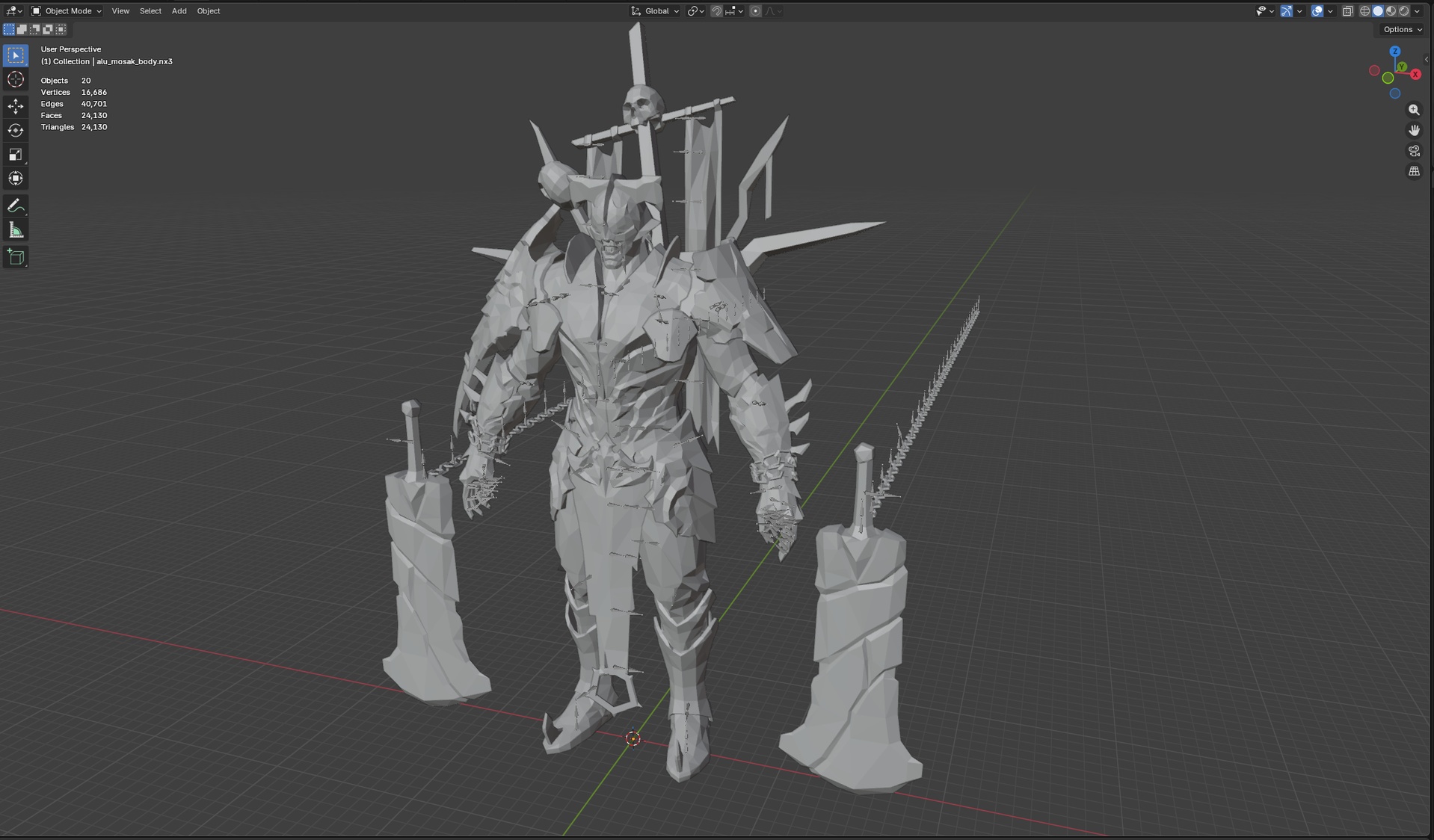Click the green Y axis gizmo handle
This screenshot has height=840, width=1434.
(x=1402, y=67)
